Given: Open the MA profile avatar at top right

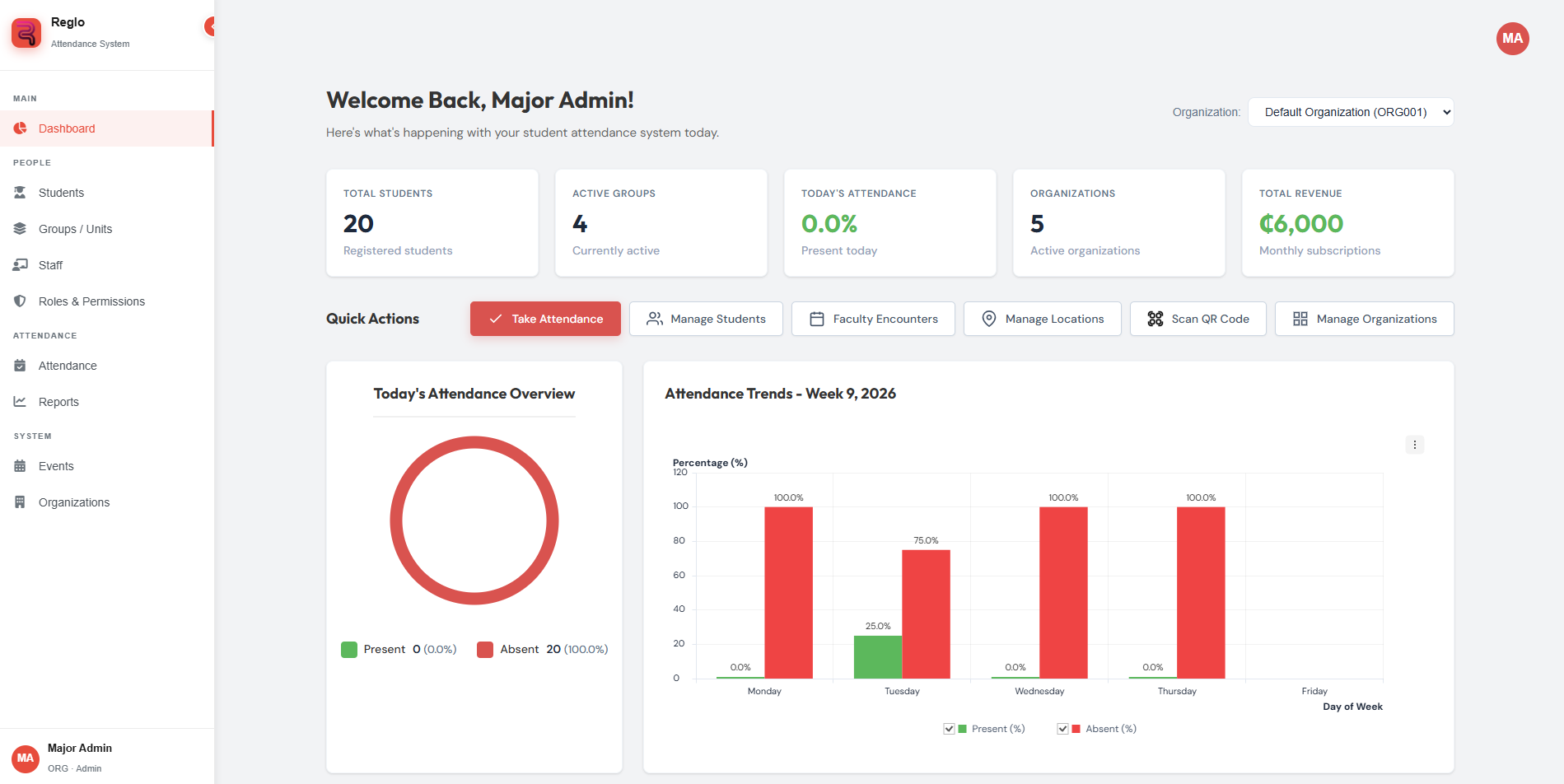Looking at the screenshot, I should [x=1512, y=39].
